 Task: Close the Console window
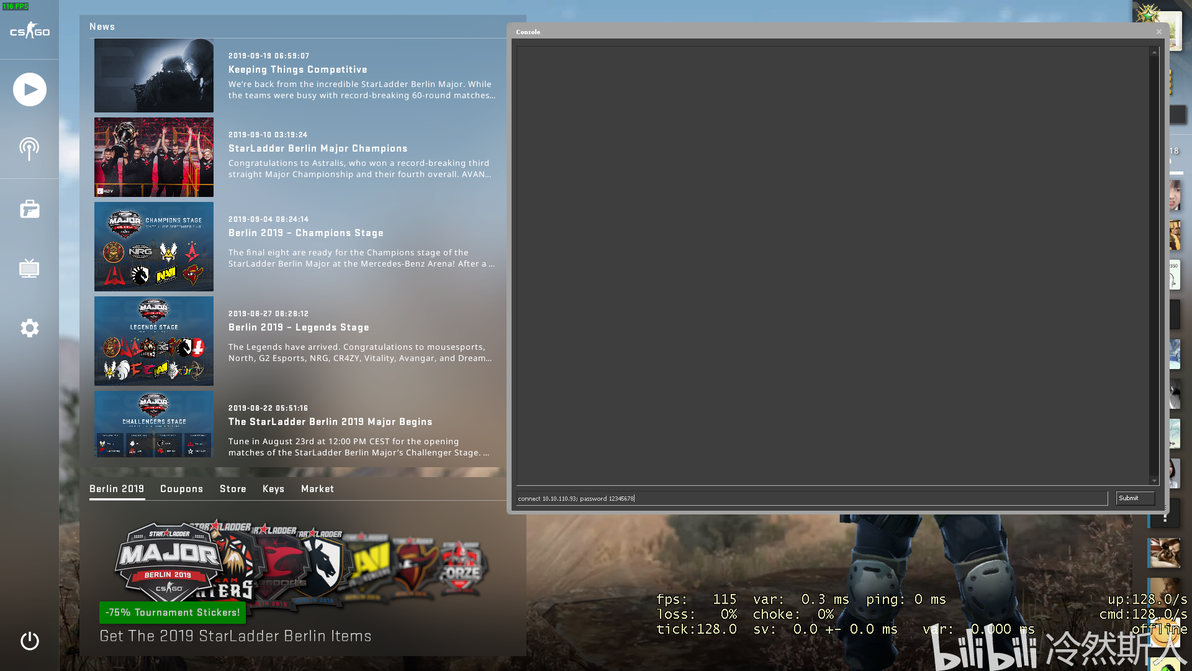(x=1159, y=32)
